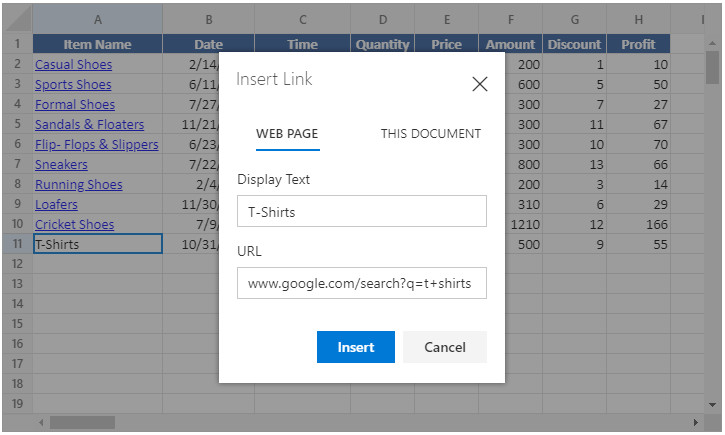The width and height of the screenshot is (725, 435).
Task: Click the vertical scrollbar down arrow
Action: click(x=712, y=404)
